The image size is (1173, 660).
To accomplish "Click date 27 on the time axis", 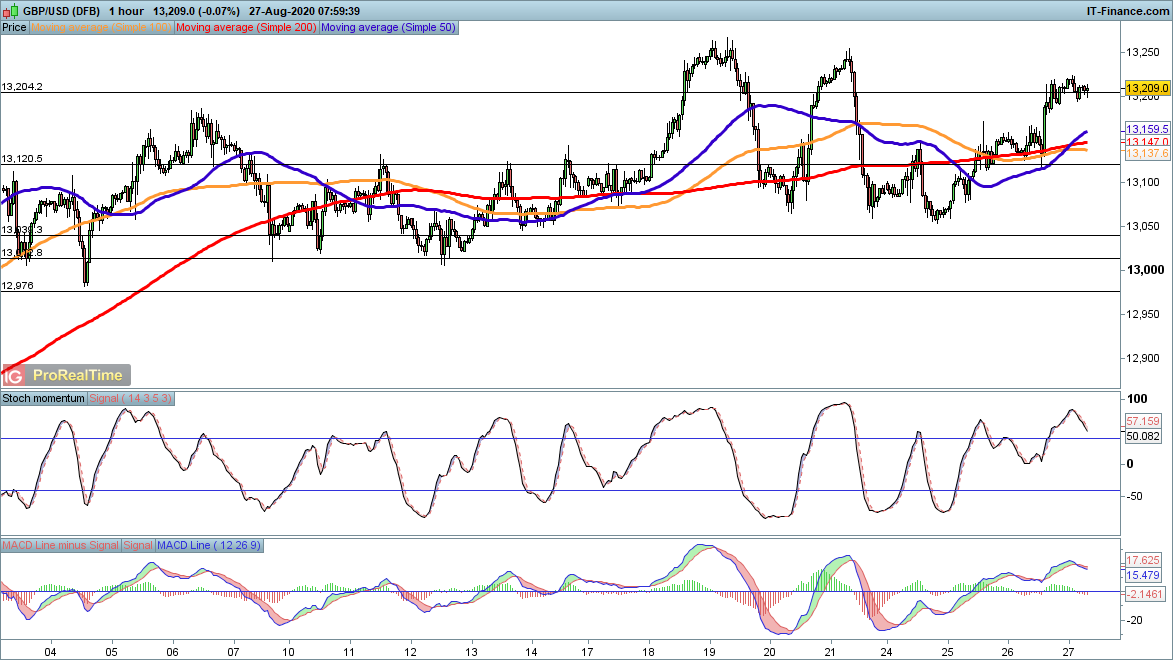I will [1068, 652].
